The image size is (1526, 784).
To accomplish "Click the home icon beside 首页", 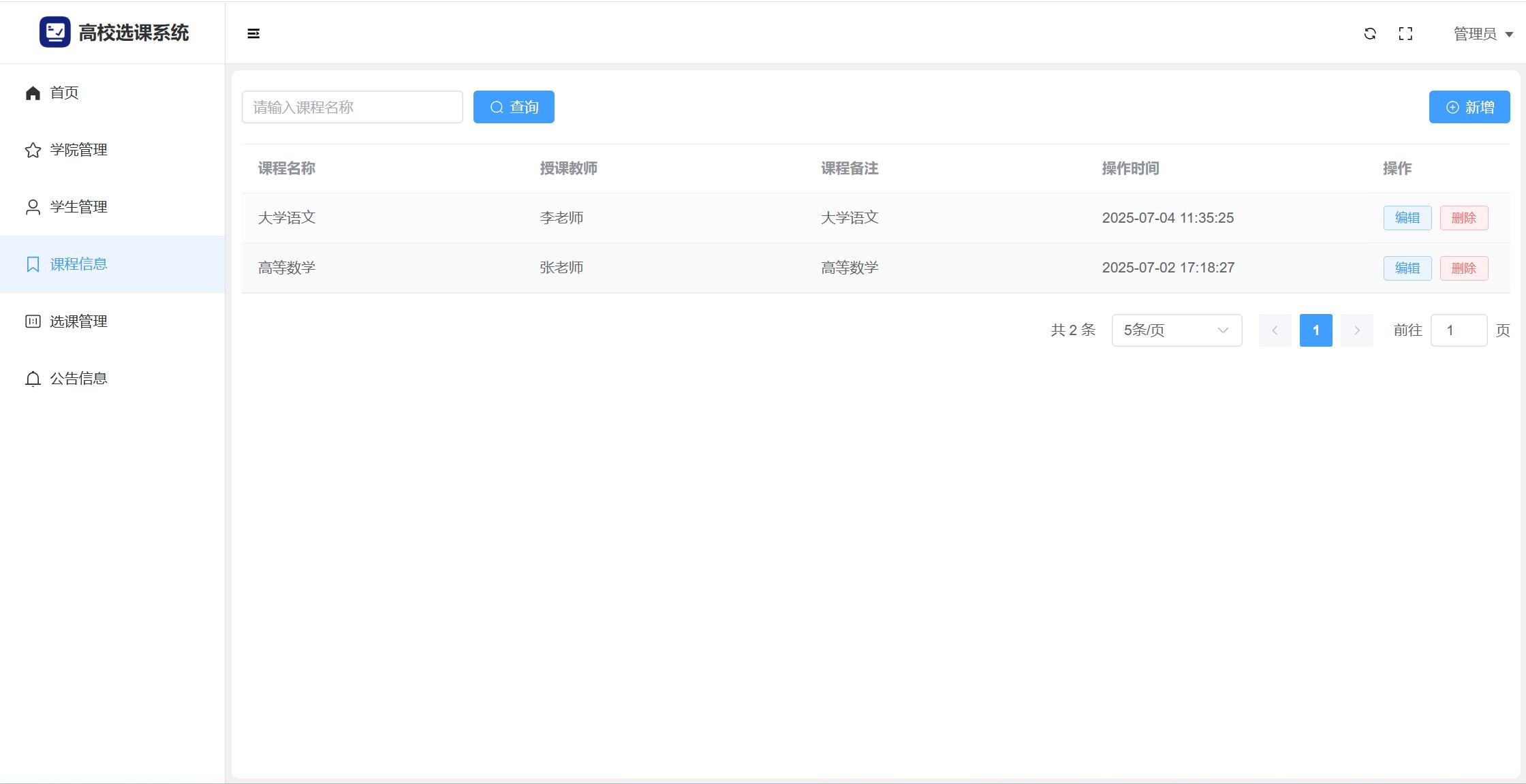I will 33,93.
